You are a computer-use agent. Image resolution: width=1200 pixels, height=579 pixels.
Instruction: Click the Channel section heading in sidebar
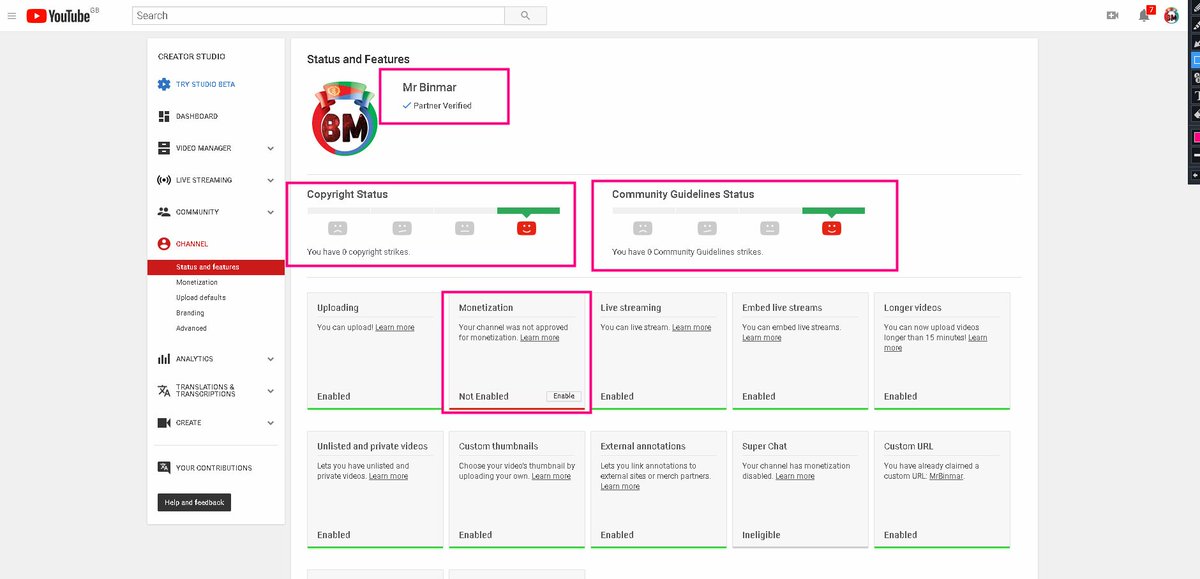192,244
